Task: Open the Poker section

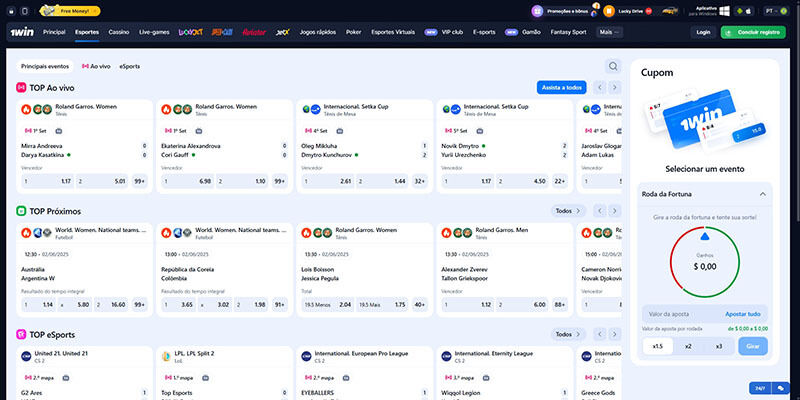Action: coord(354,32)
